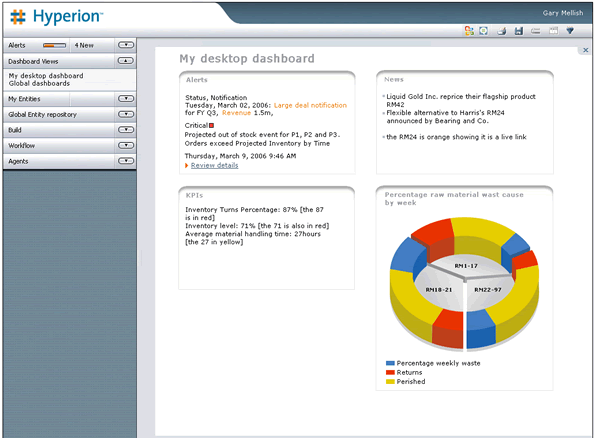
Task: Click the Alerts label in the sidebar
Action: pos(17,45)
